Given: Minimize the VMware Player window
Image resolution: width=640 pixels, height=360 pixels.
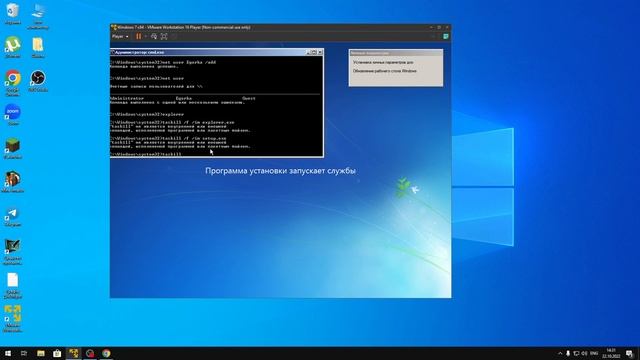Looking at the screenshot, I should coord(431,27).
